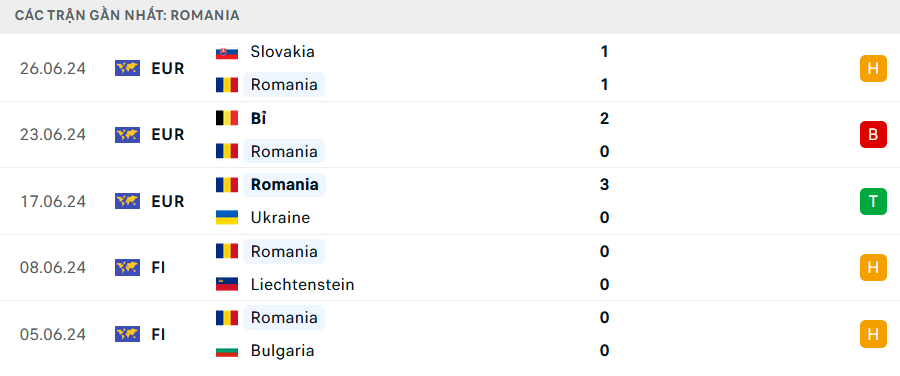Click the Ukraine flag icon
The width and height of the screenshot is (900, 376).
[x=227, y=218]
